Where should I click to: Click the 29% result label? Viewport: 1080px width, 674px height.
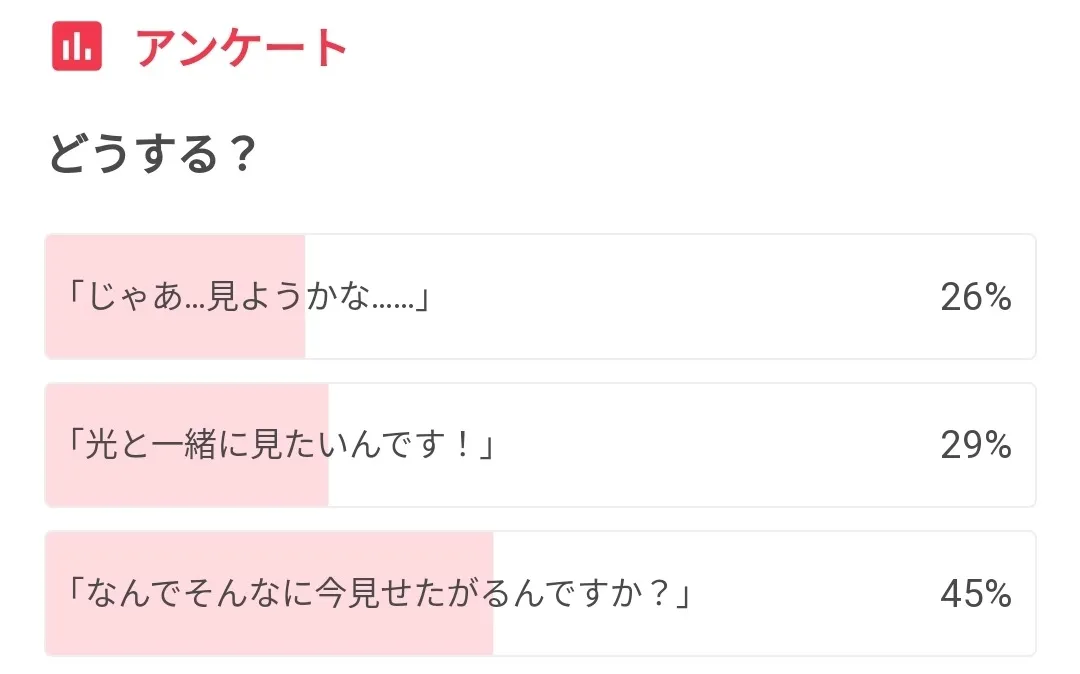(x=975, y=445)
